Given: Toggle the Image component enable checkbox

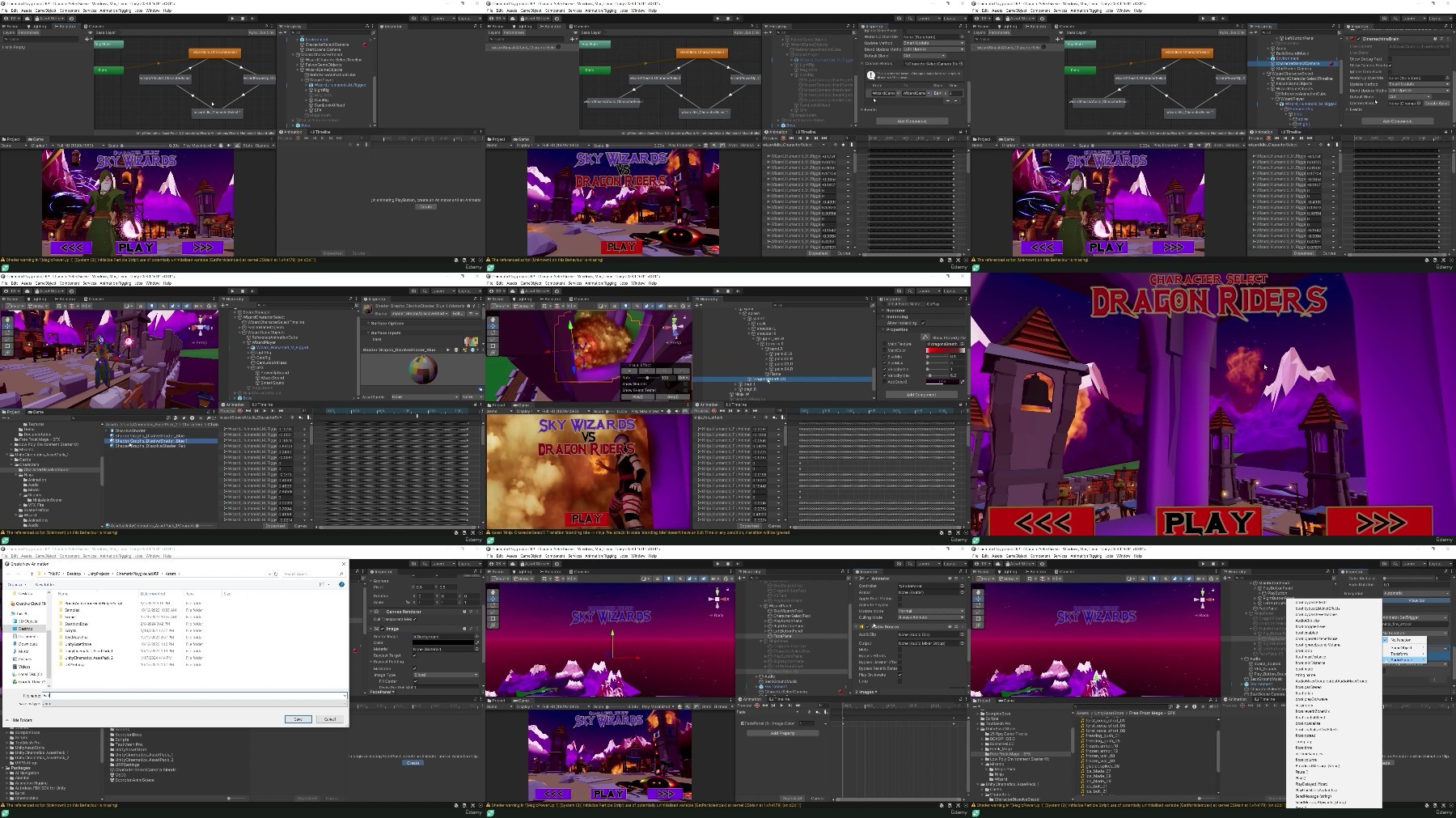Looking at the screenshot, I should pos(382,629).
